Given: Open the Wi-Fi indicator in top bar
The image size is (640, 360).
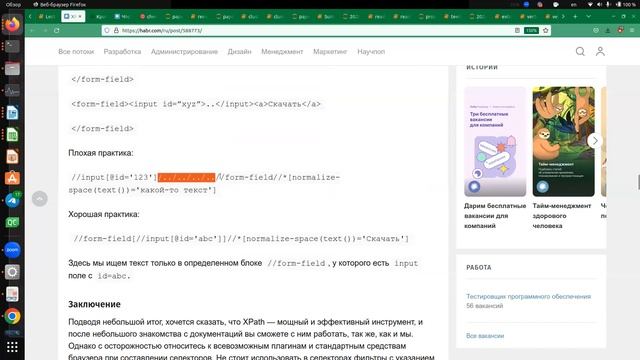Looking at the screenshot, I should click(x=590, y=4).
